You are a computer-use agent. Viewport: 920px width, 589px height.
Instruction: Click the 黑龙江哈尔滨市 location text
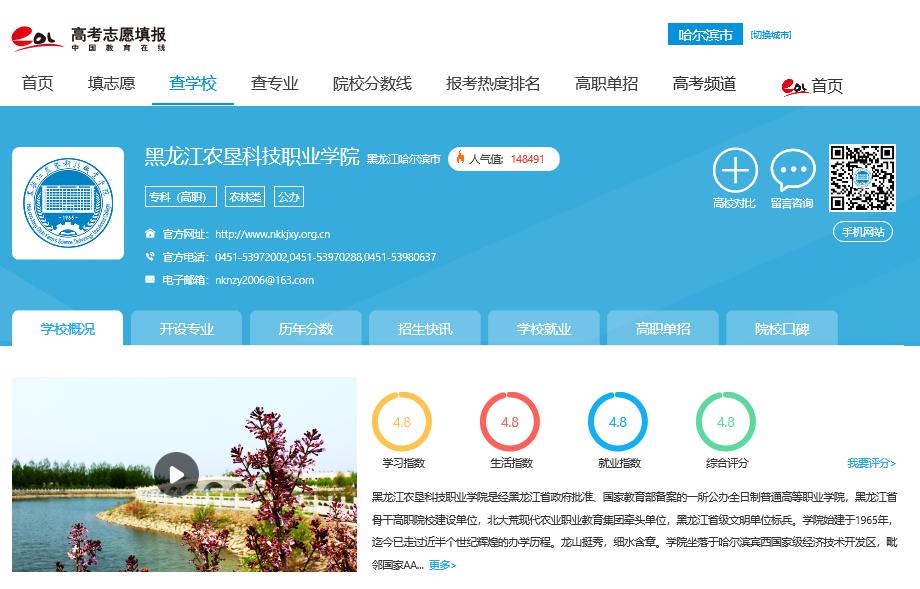(404, 159)
